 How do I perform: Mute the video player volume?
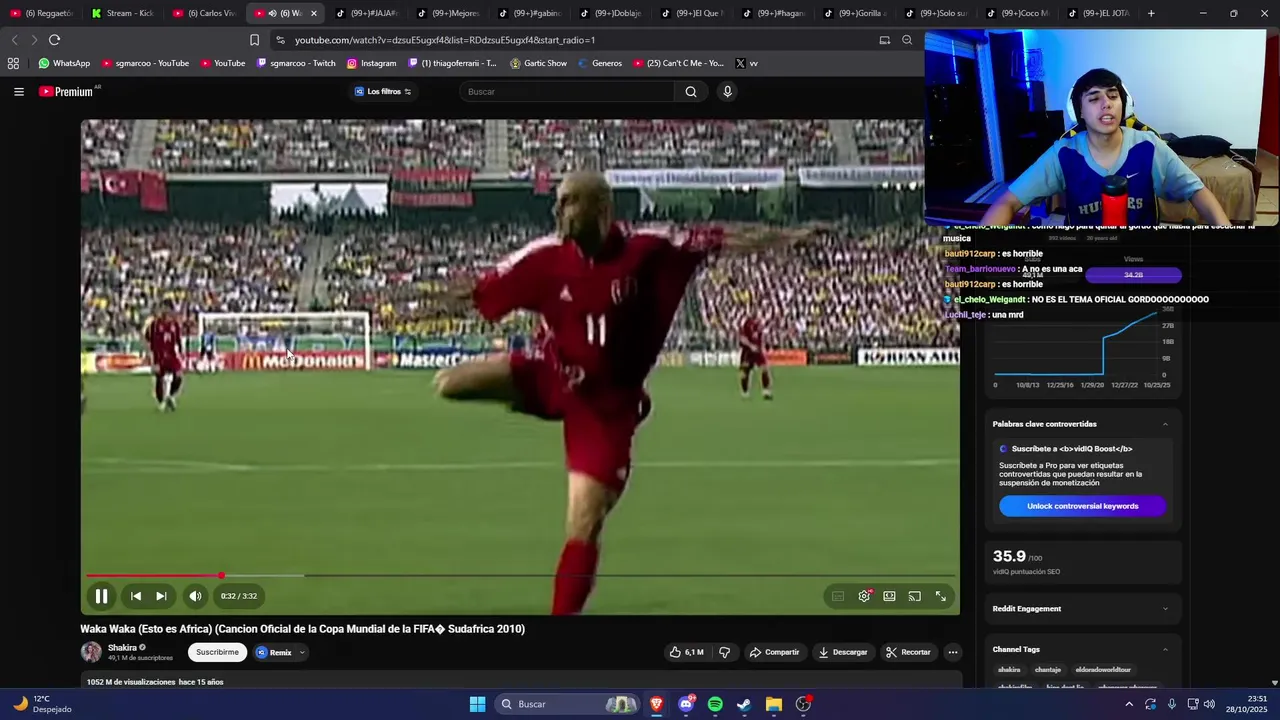click(195, 596)
